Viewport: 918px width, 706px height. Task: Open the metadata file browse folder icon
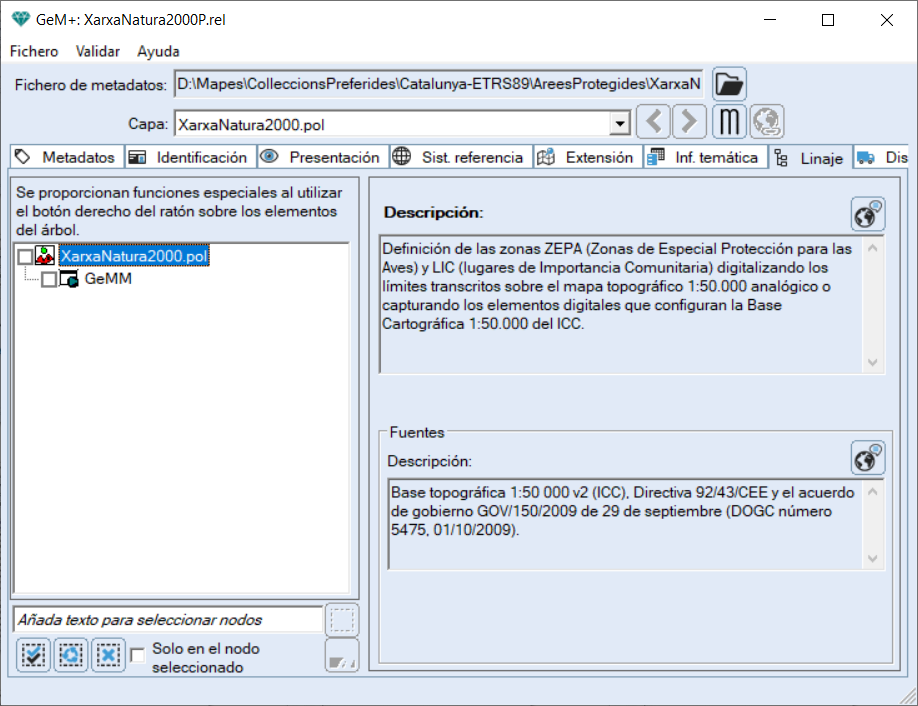click(730, 84)
